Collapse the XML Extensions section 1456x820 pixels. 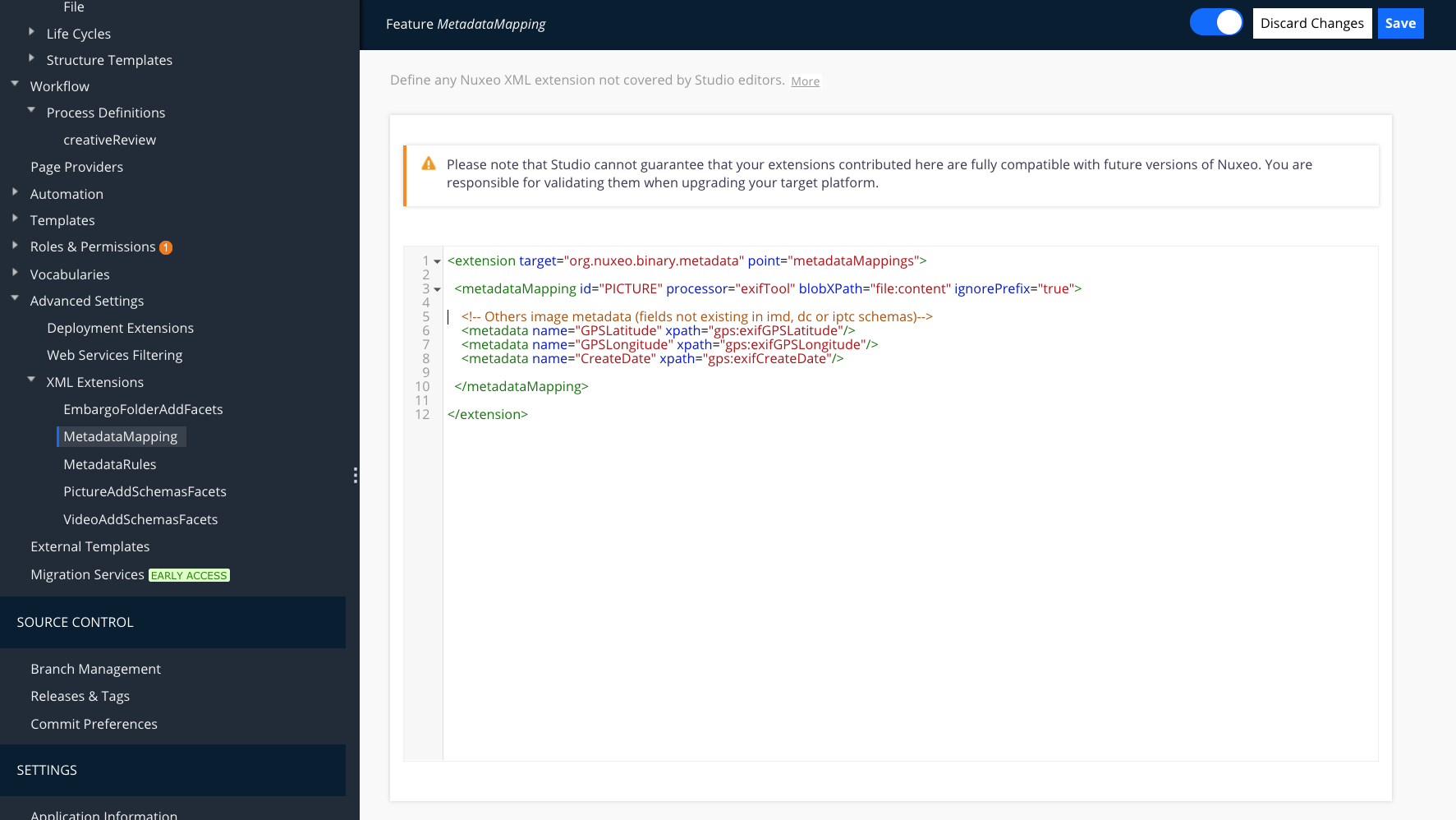(x=31, y=380)
